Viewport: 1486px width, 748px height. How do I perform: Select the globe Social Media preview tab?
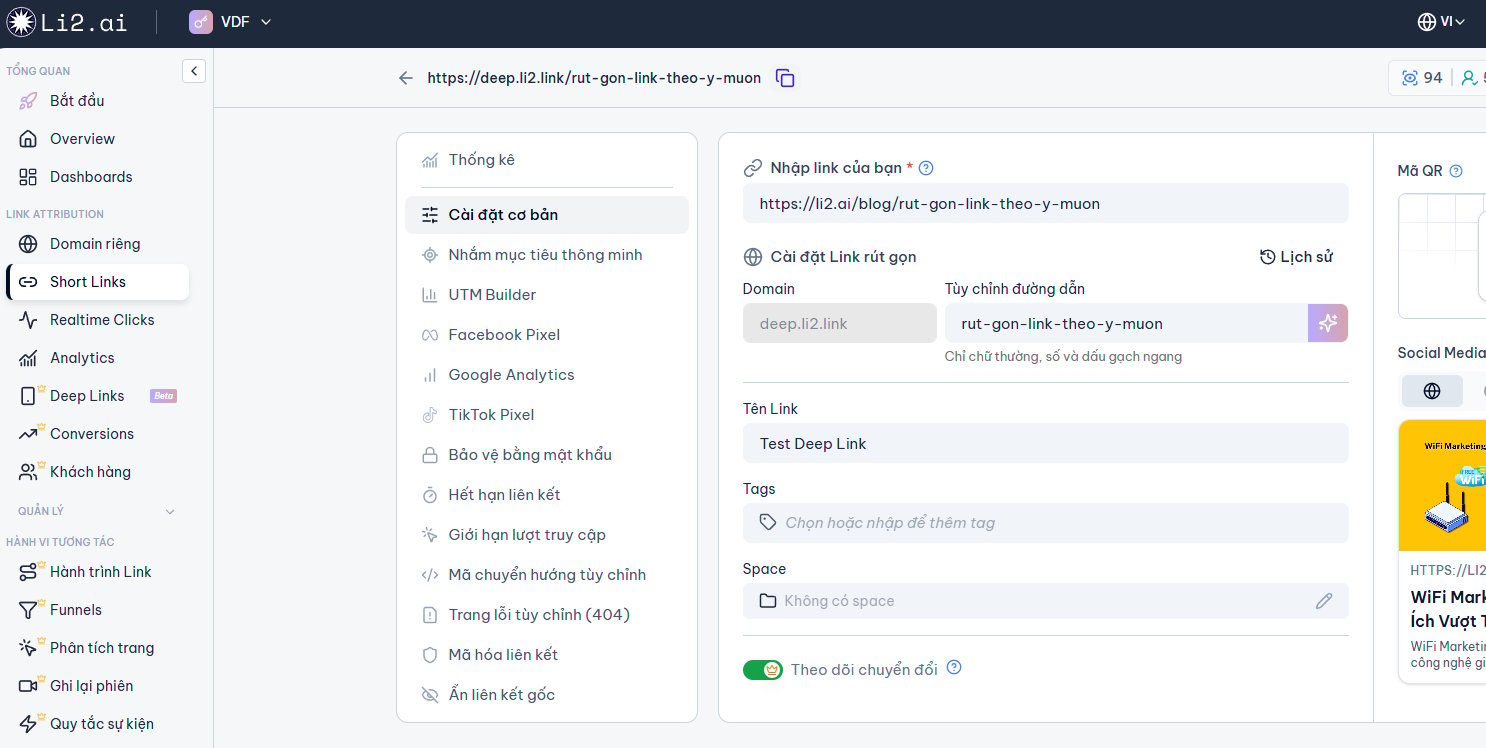click(x=1432, y=391)
